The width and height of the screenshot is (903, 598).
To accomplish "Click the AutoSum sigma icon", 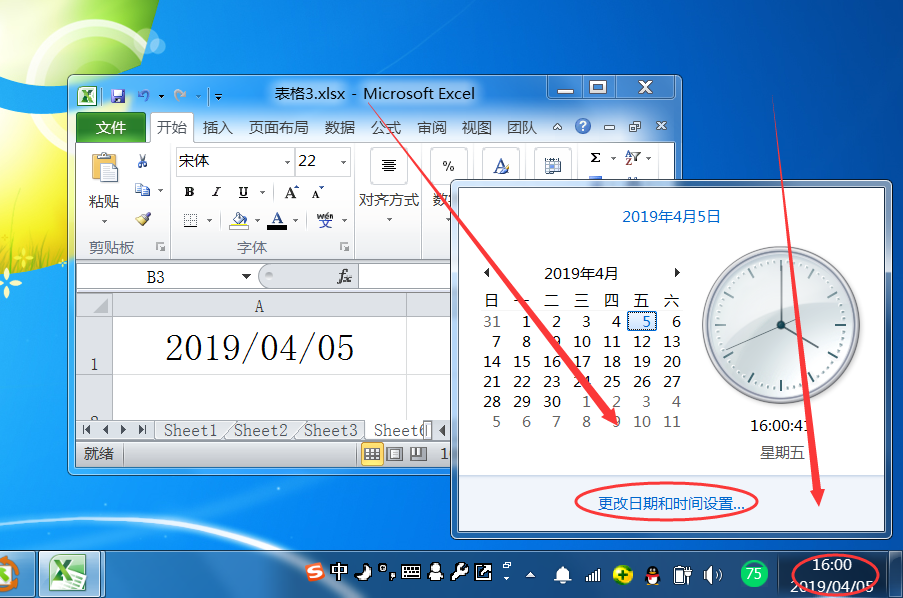I will click(595, 157).
